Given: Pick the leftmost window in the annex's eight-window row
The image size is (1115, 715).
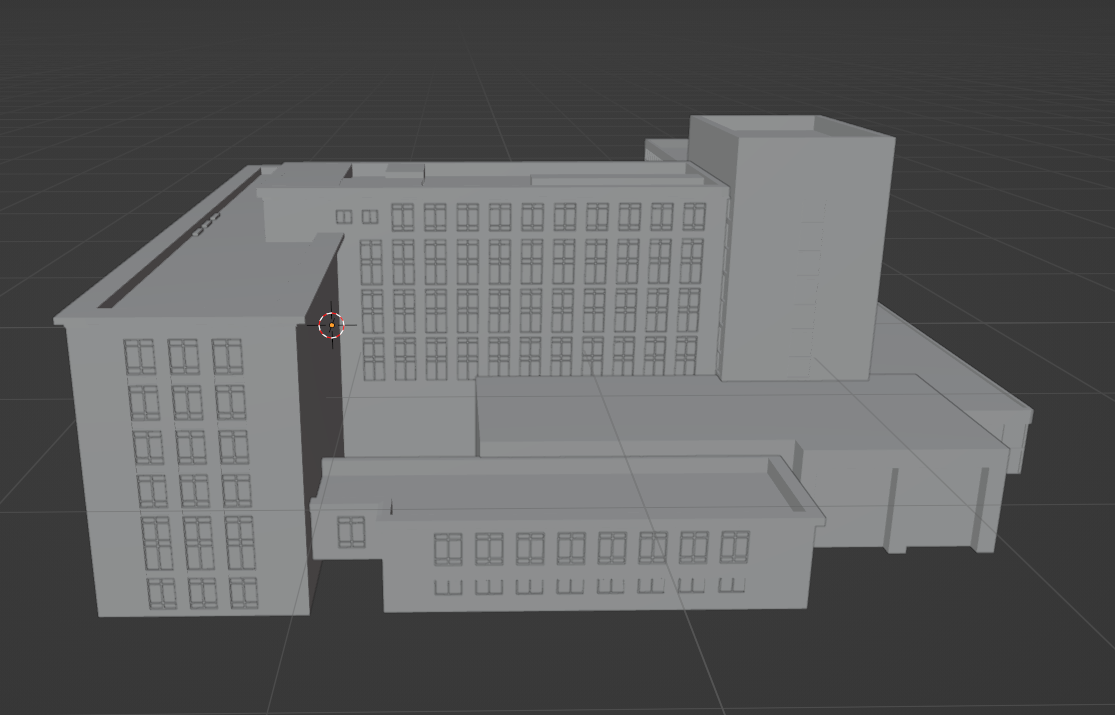Looking at the screenshot, I should click(447, 548).
